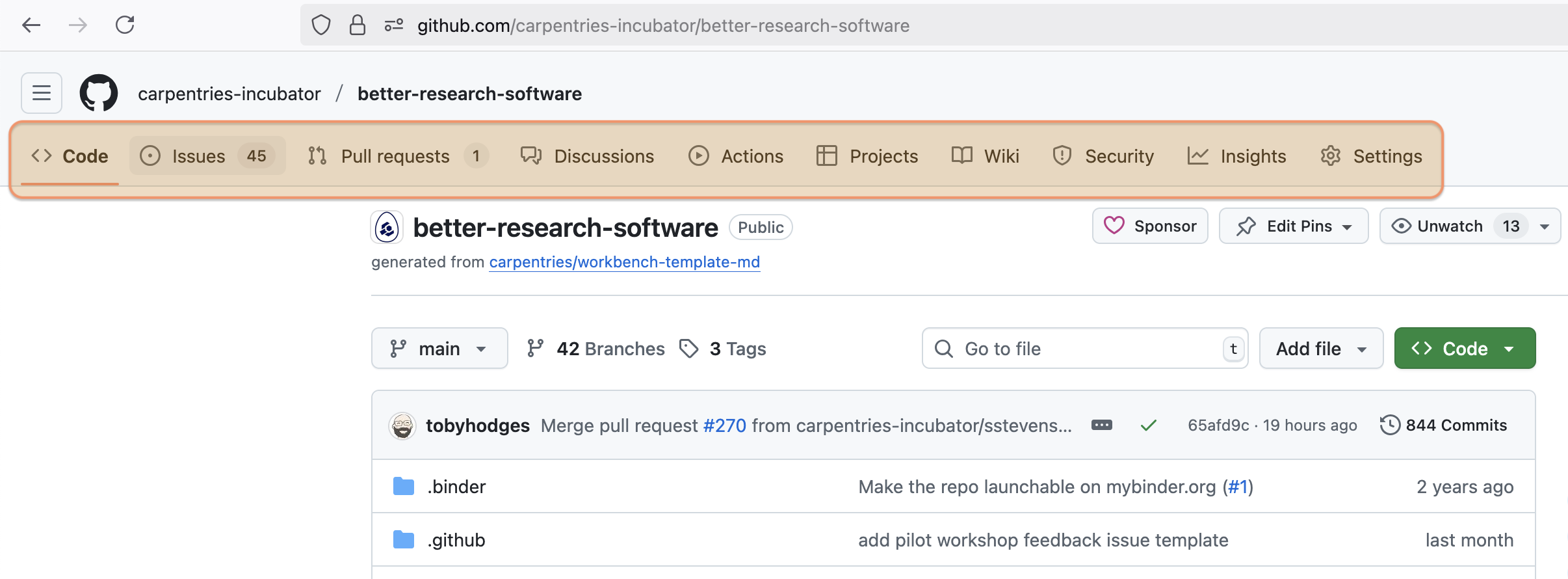The image size is (1568, 579).
Task: Open the .binder folder
Action: 456,487
